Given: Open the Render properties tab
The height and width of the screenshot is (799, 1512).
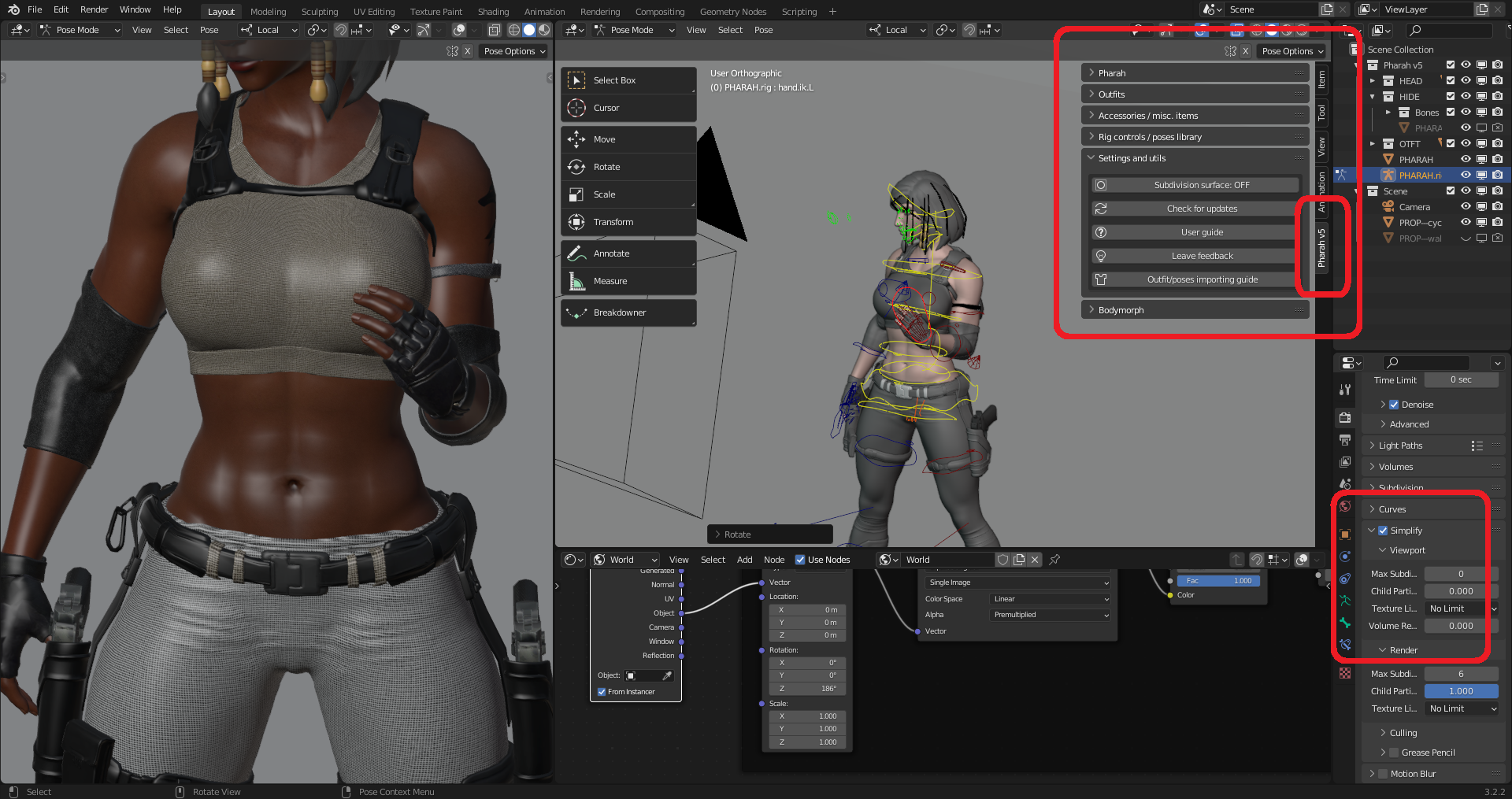Looking at the screenshot, I should pos(1345,417).
